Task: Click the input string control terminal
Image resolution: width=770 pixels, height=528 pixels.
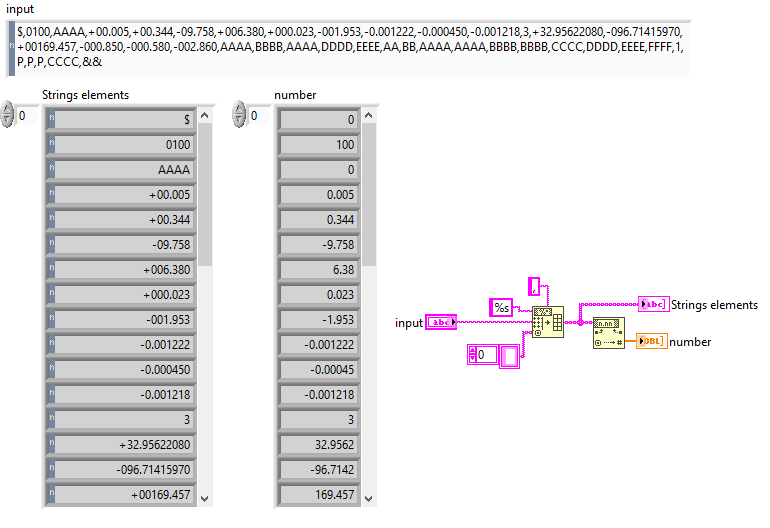Action: (441, 322)
